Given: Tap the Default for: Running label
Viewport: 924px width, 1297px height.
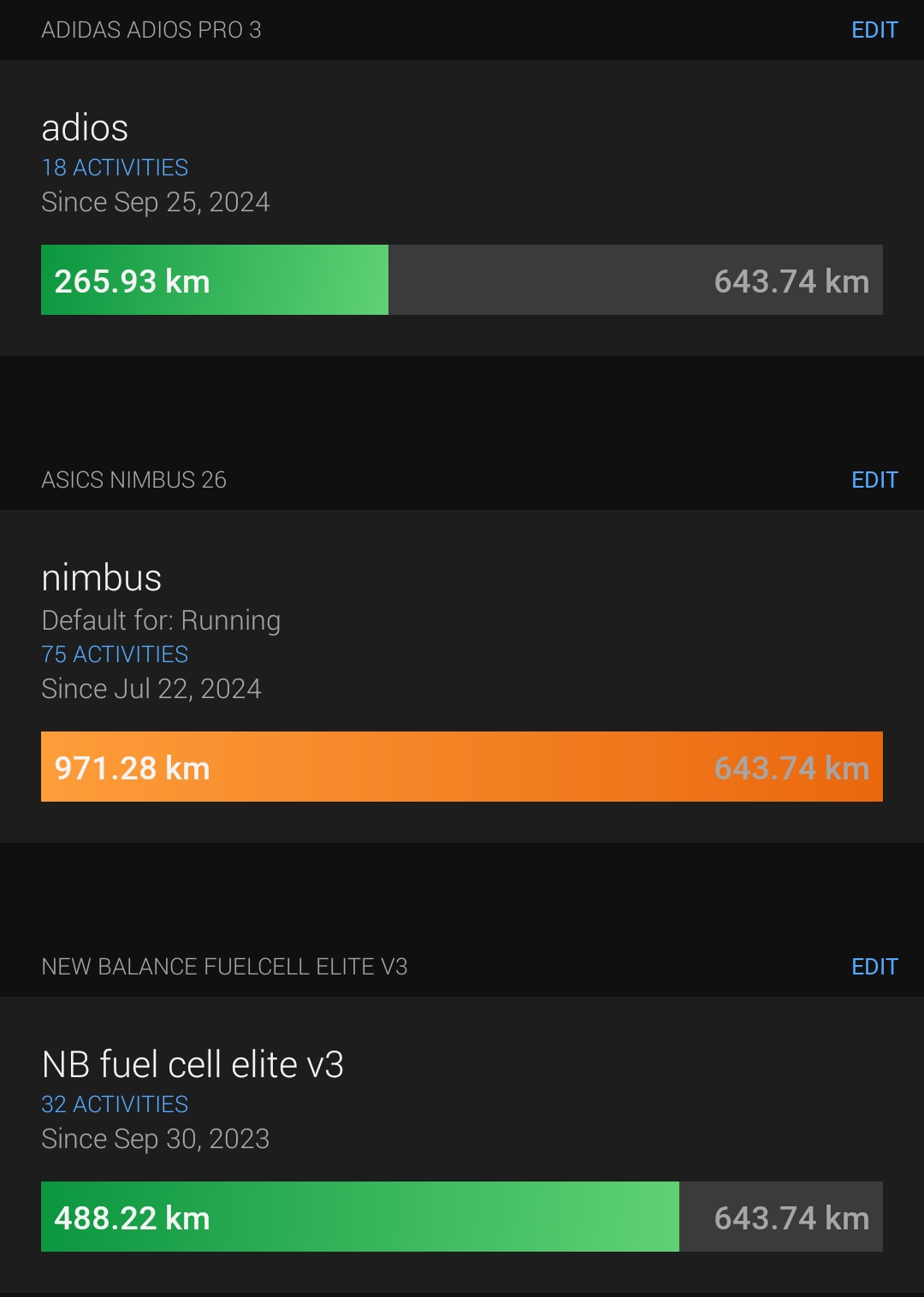Looking at the screenshot, I should tap(161, 620).
